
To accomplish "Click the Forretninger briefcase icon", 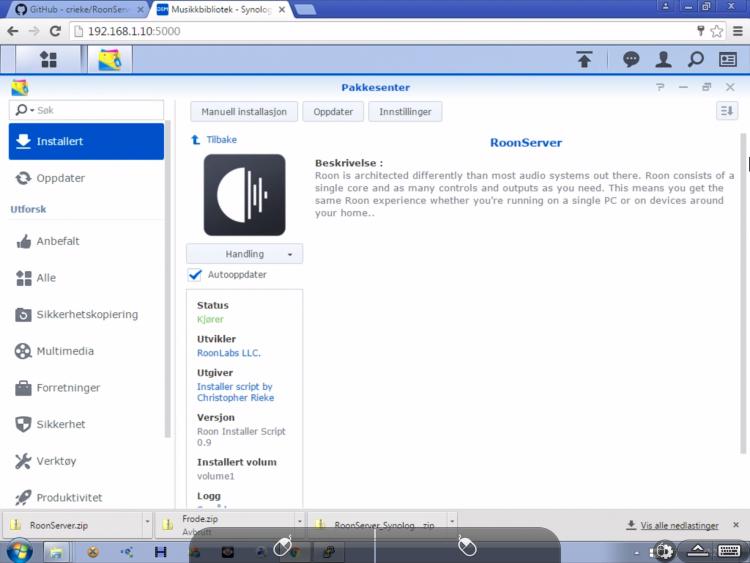I will coord(23,388).
